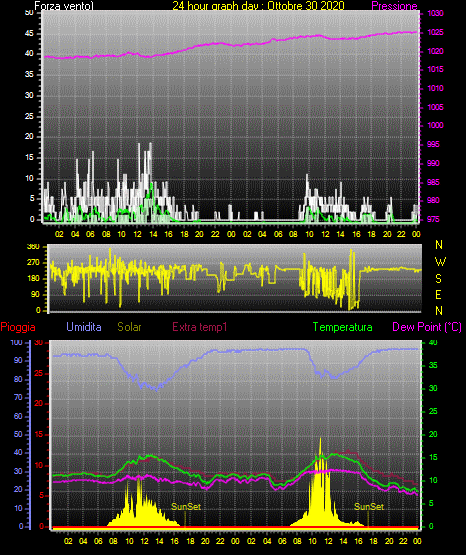Click the first SunSet marker label

tap(186, 507)
